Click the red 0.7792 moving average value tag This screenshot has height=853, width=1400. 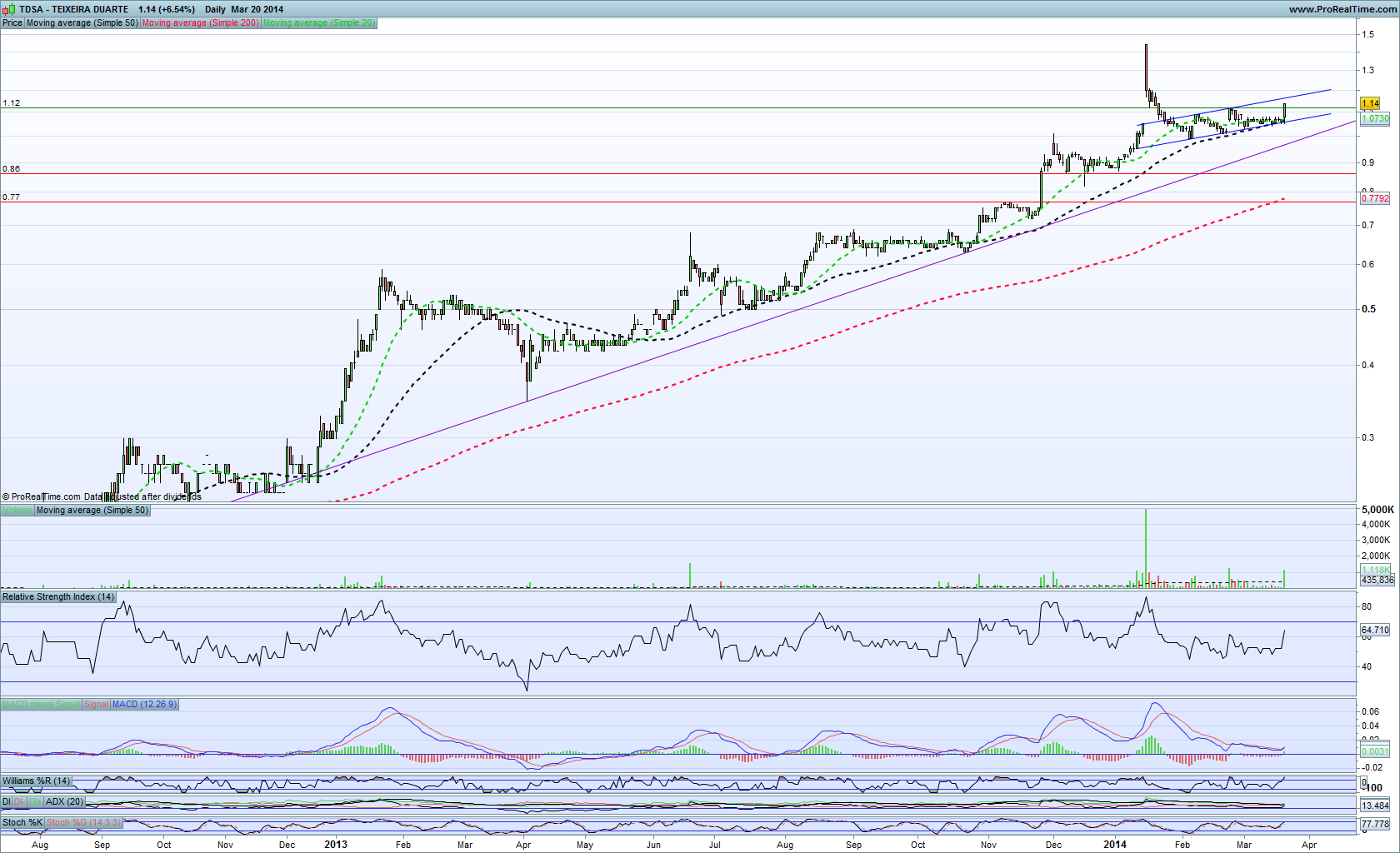click(1375, 198)
